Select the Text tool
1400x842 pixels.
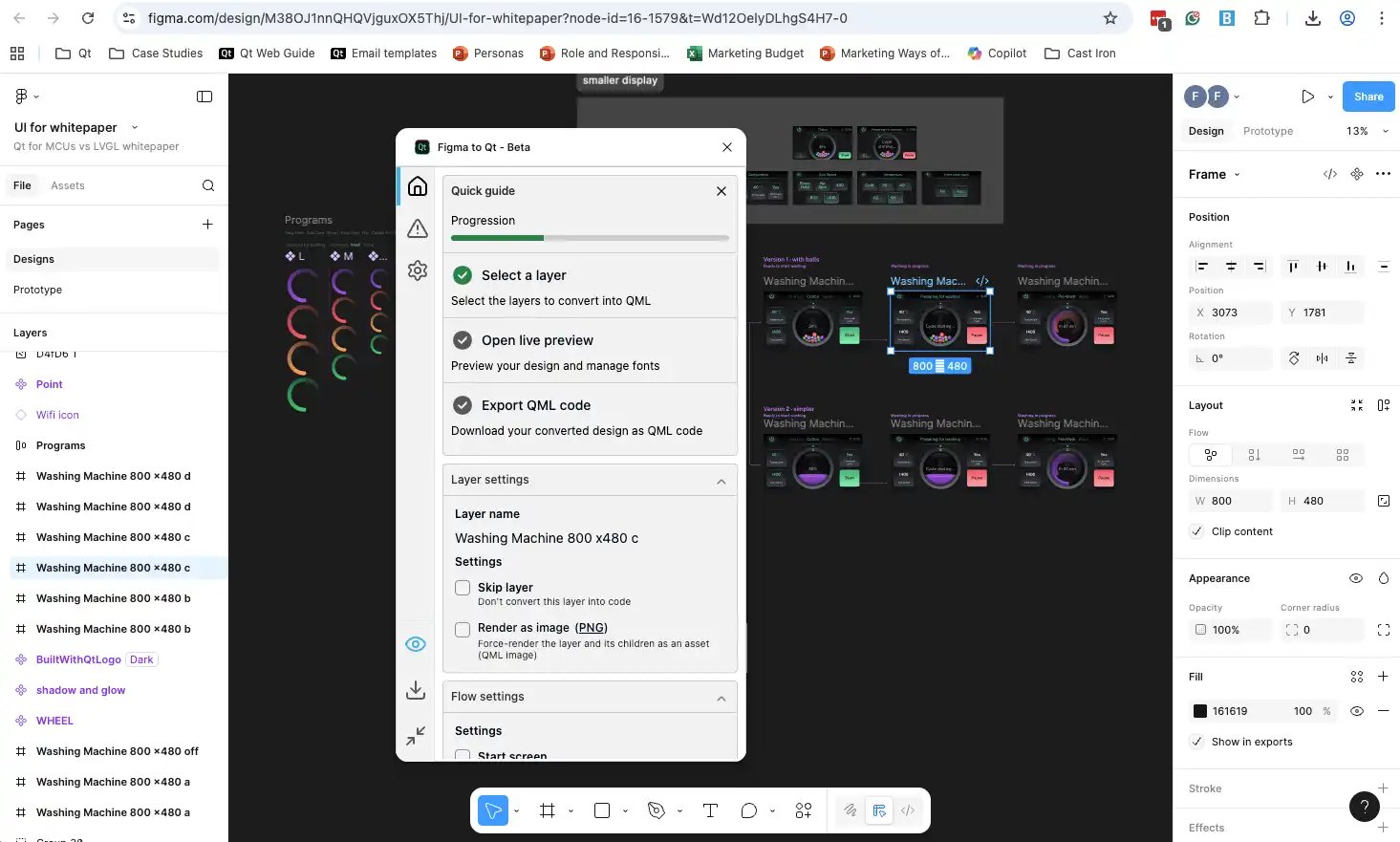[x=710, y=810]
